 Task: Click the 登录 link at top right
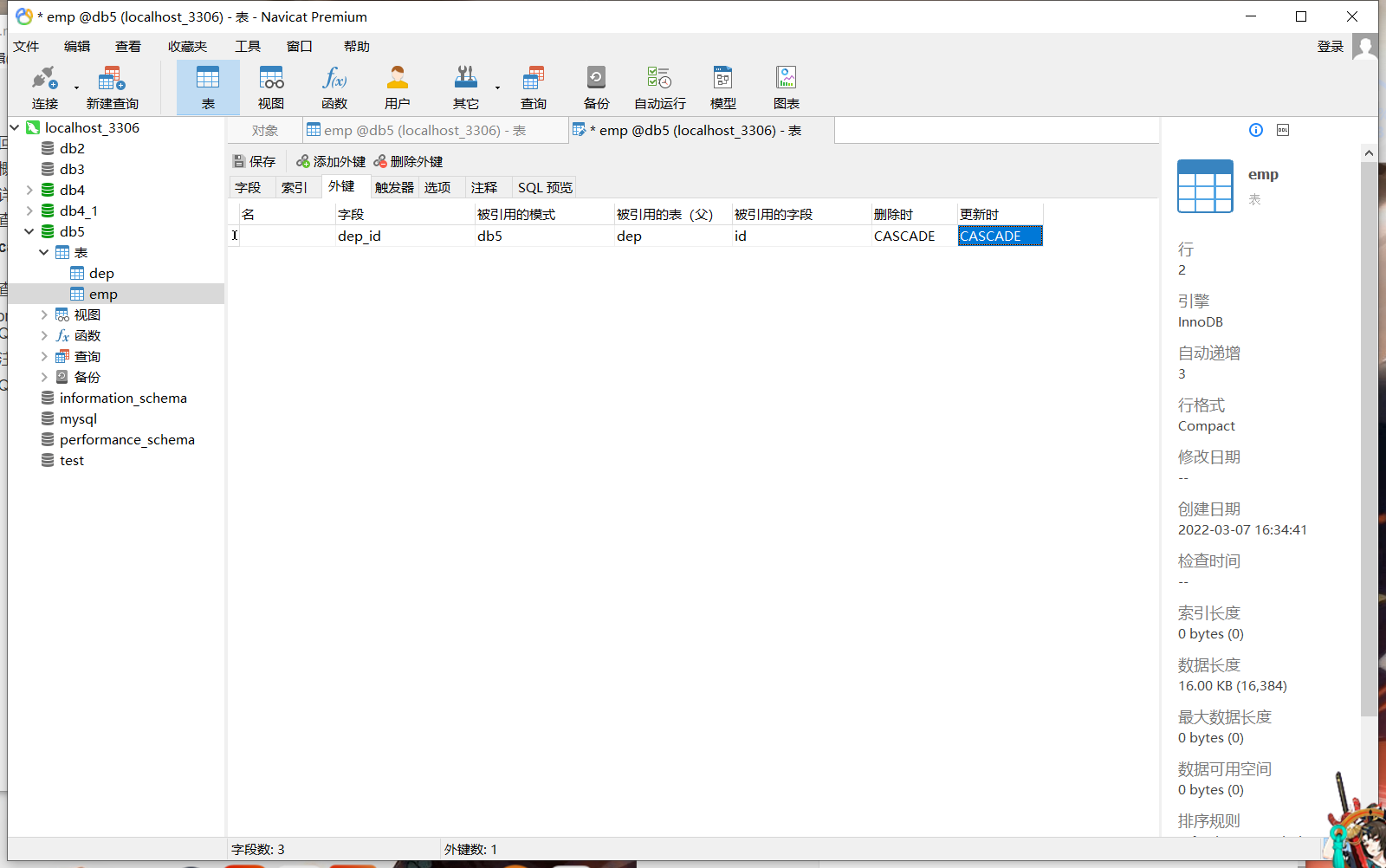tap(1331, 46)
